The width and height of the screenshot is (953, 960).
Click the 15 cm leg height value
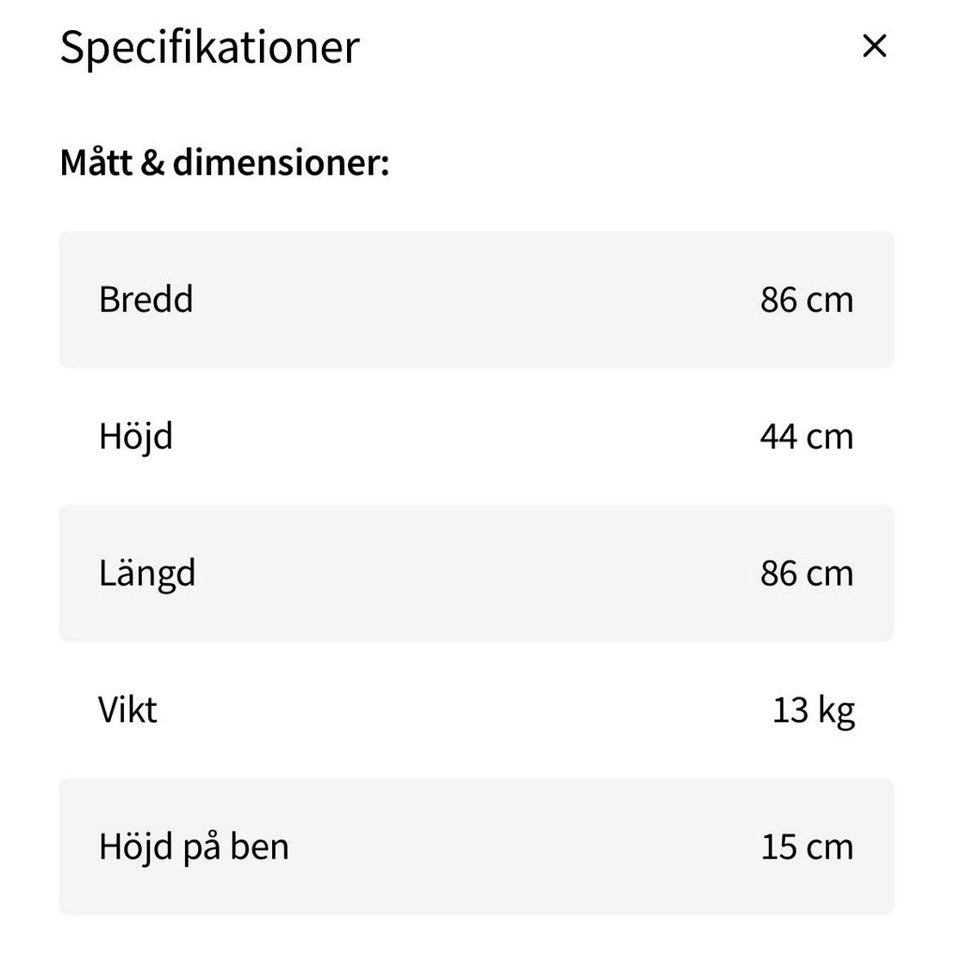[806, 847]
